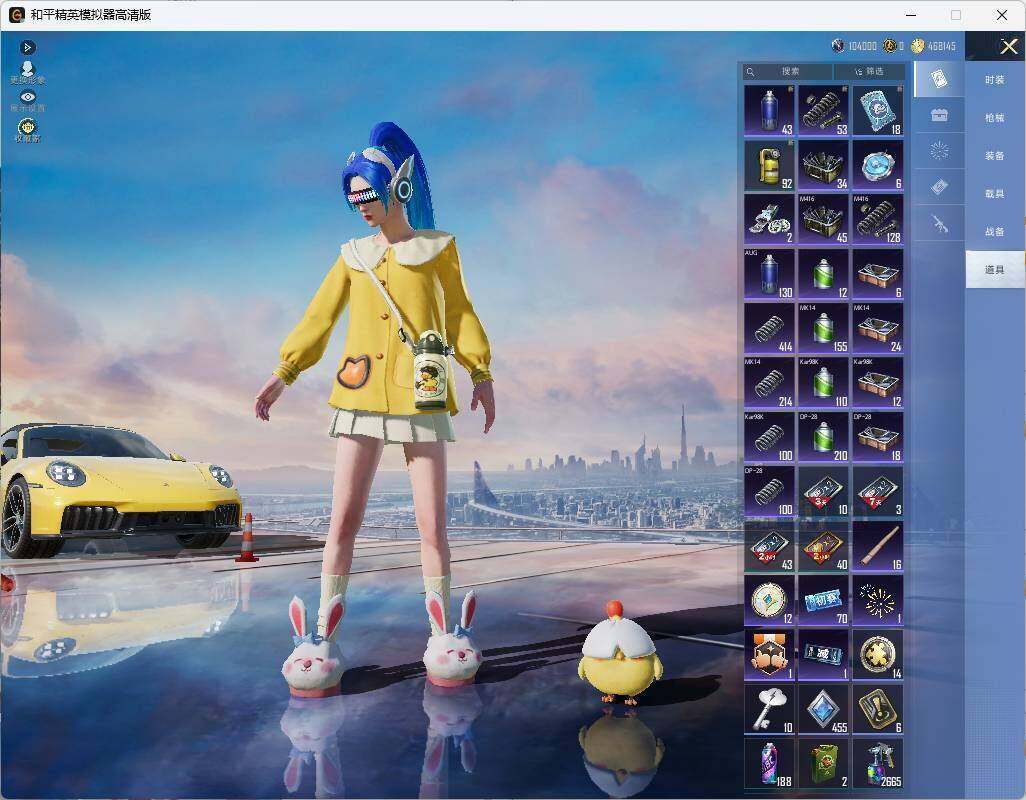Screen dimensions: 1026x800
Task: Select the yellow canister item with count 92
Action: coord(770,165)
